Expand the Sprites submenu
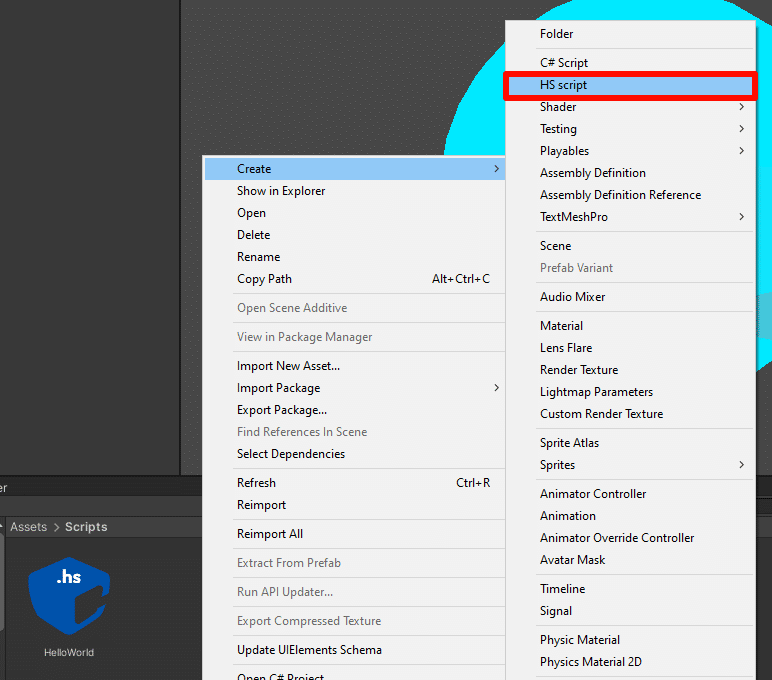 point(630,465)
